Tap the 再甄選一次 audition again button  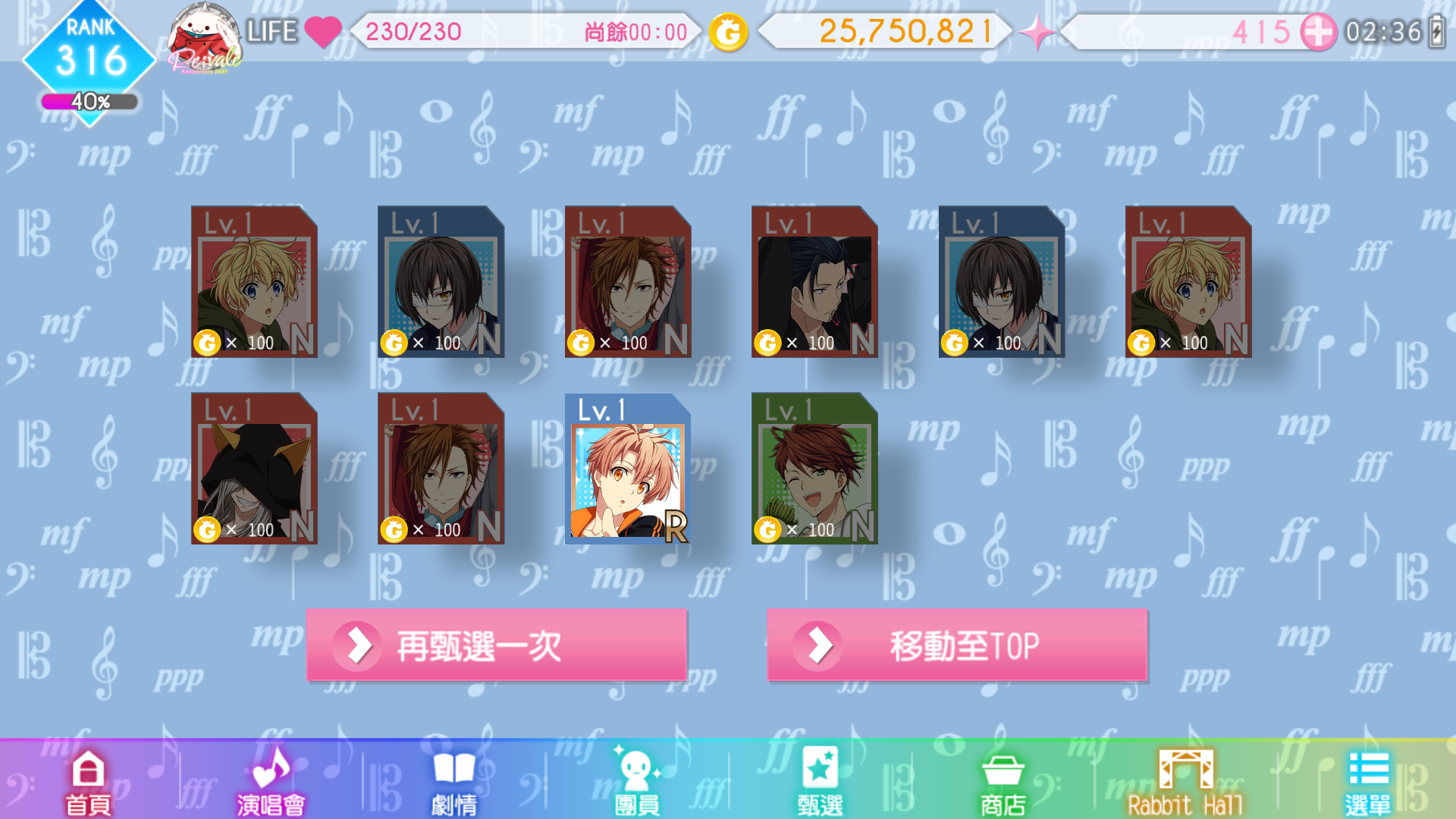pos(497,646)
